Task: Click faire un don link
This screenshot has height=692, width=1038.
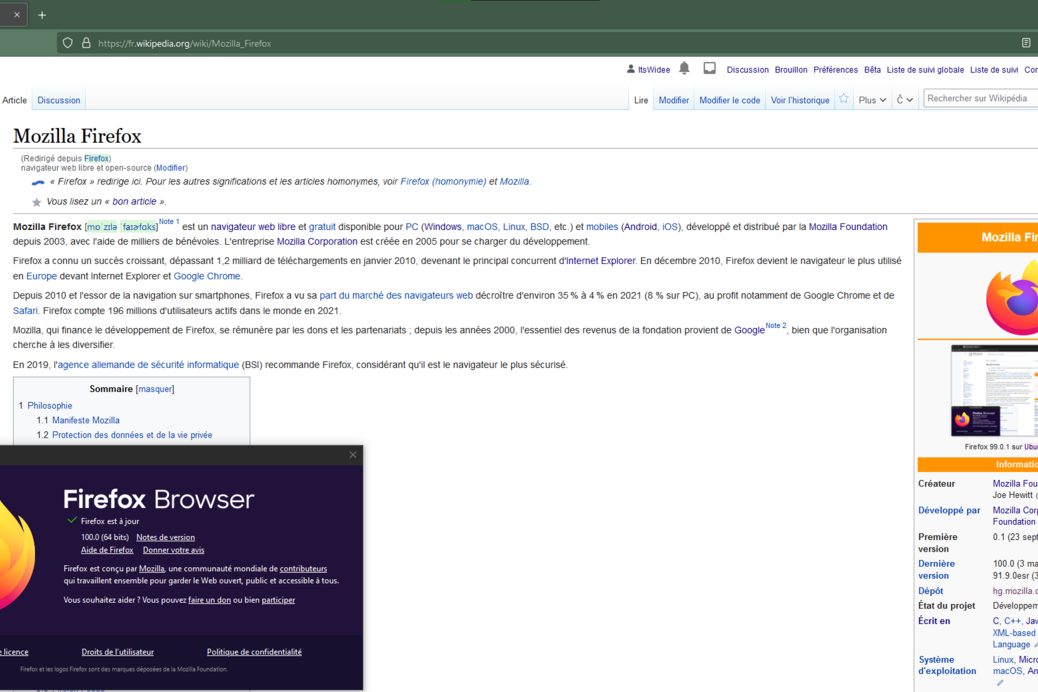Action: pos(209,600)
